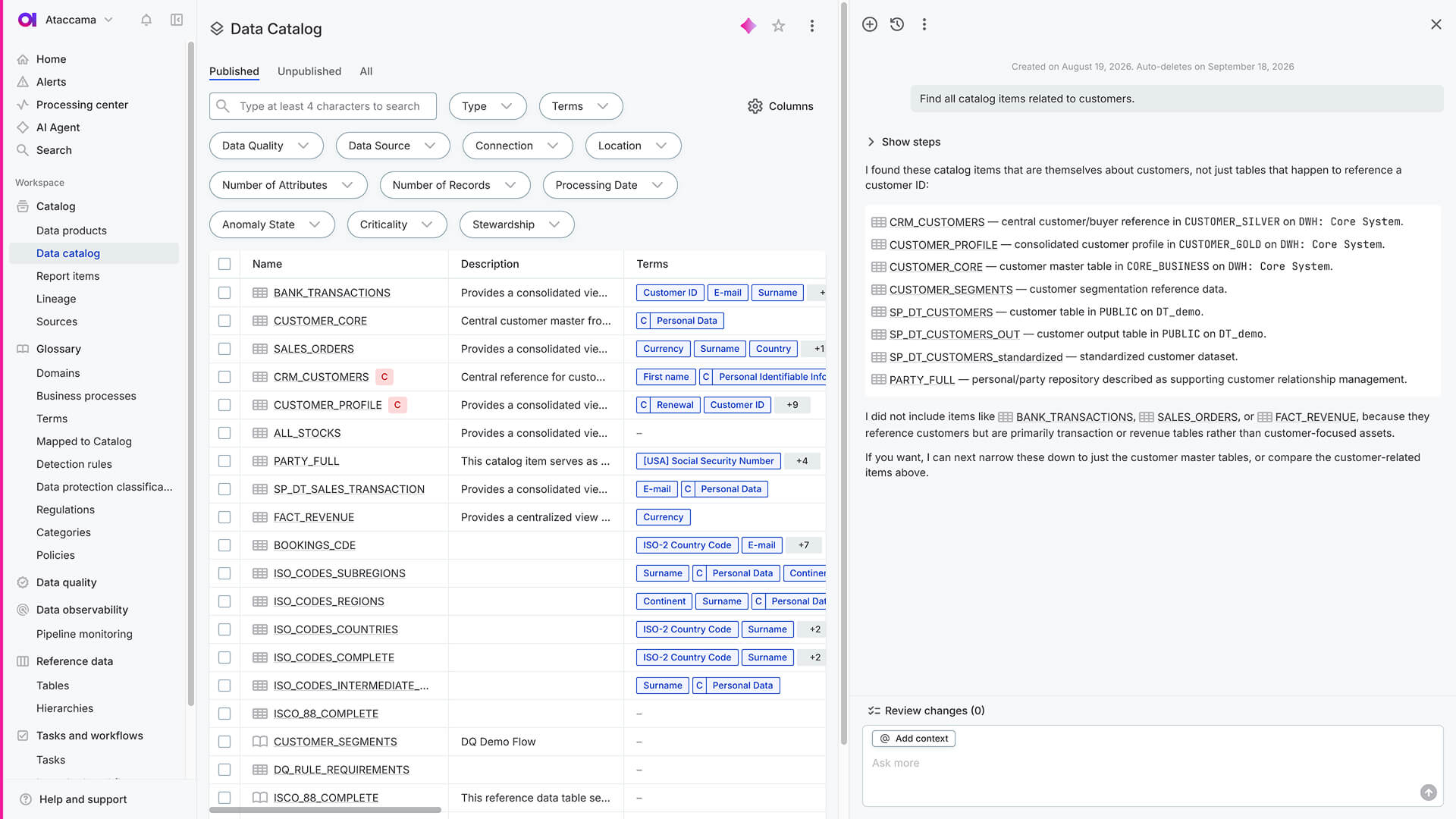Expand the Show steps section

coord(903,142)
